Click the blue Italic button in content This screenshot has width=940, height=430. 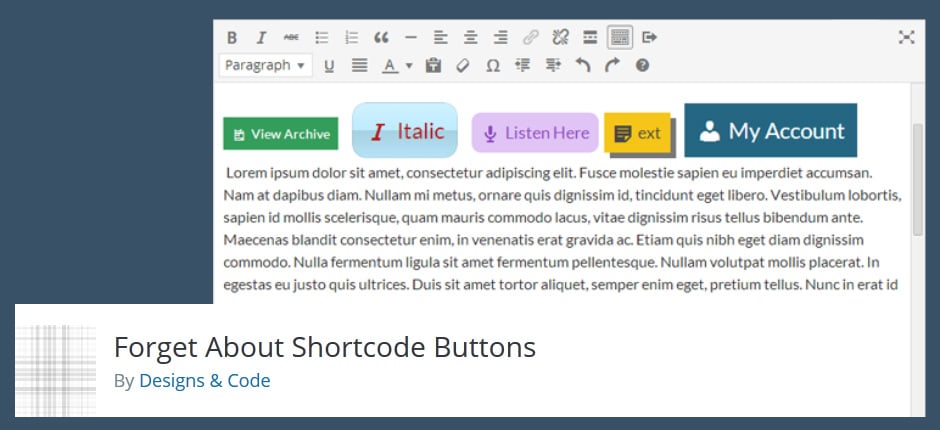pos(405,130)
